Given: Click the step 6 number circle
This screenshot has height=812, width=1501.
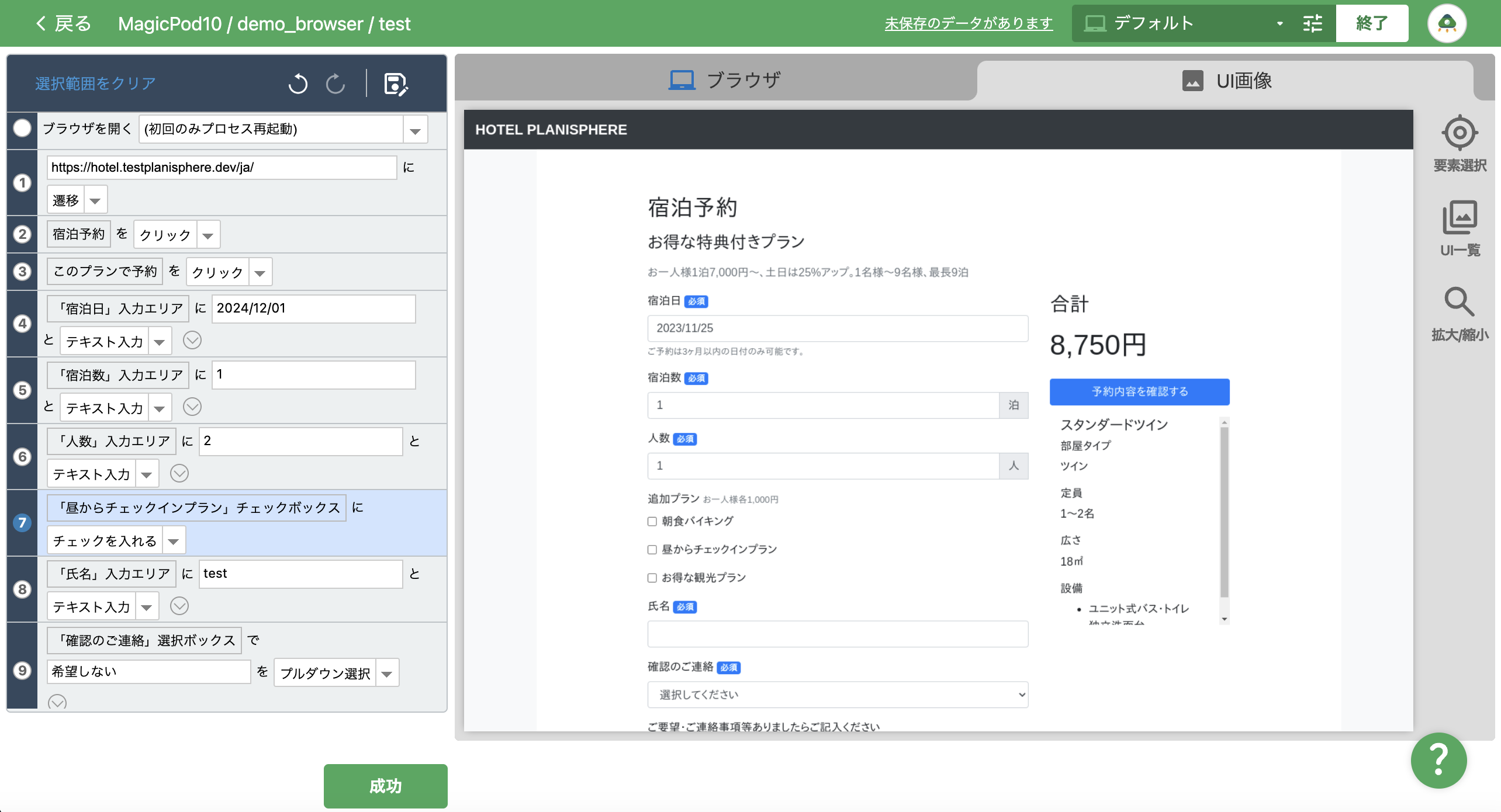Looking at the screenshot, I should [x=22, y=457].
